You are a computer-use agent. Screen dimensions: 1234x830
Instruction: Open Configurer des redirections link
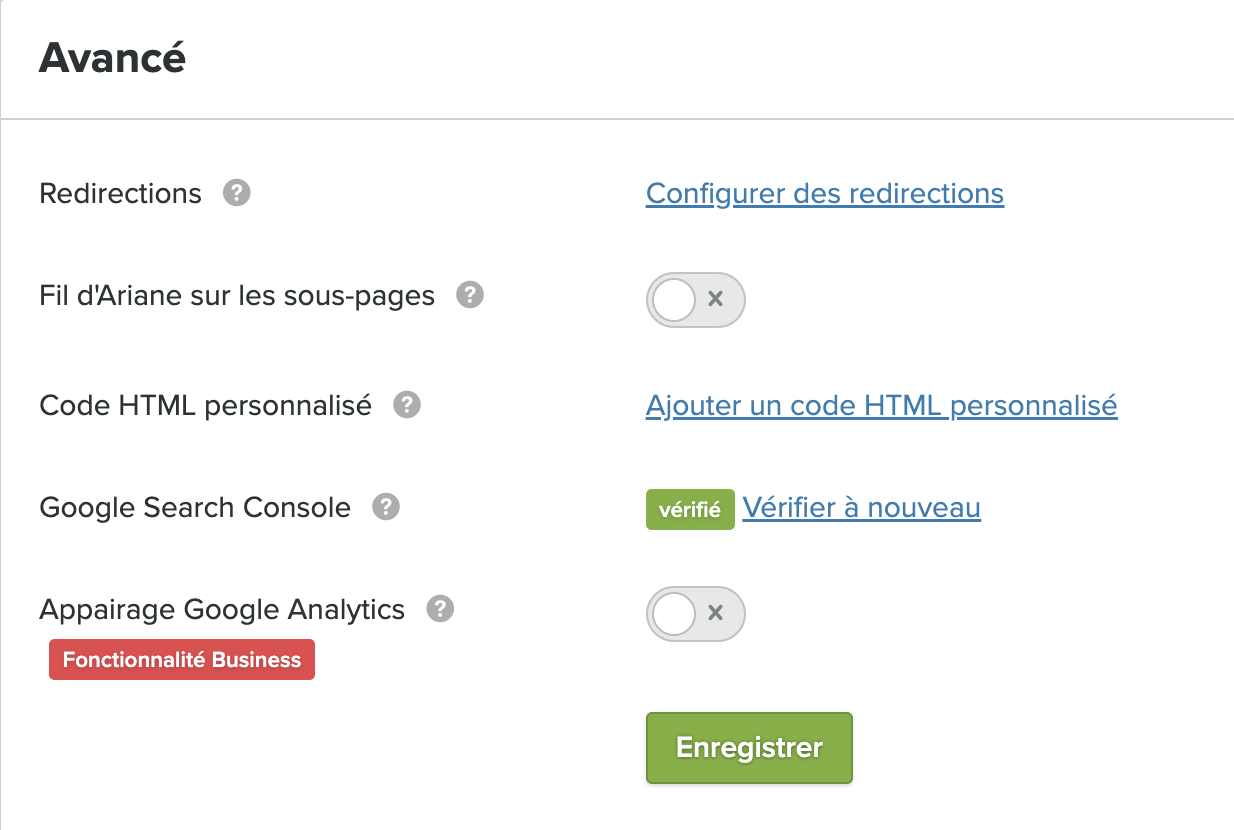pyautogui.click(x=825, y=193)
